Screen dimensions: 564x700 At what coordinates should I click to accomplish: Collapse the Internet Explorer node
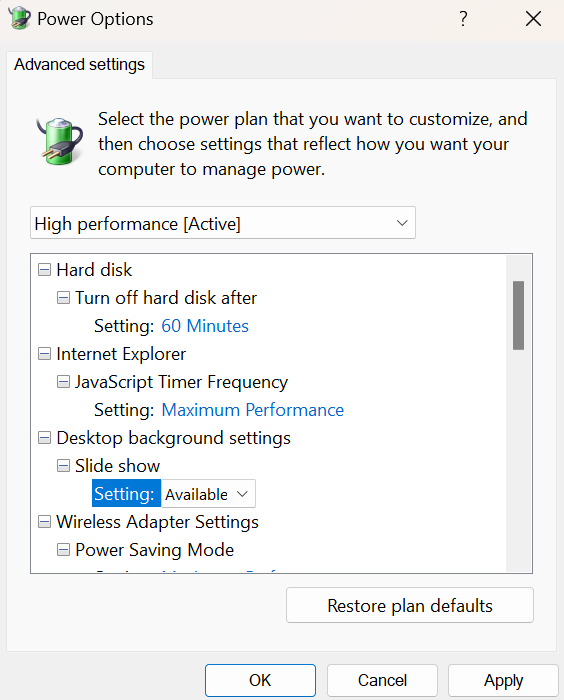click(44, 354)
